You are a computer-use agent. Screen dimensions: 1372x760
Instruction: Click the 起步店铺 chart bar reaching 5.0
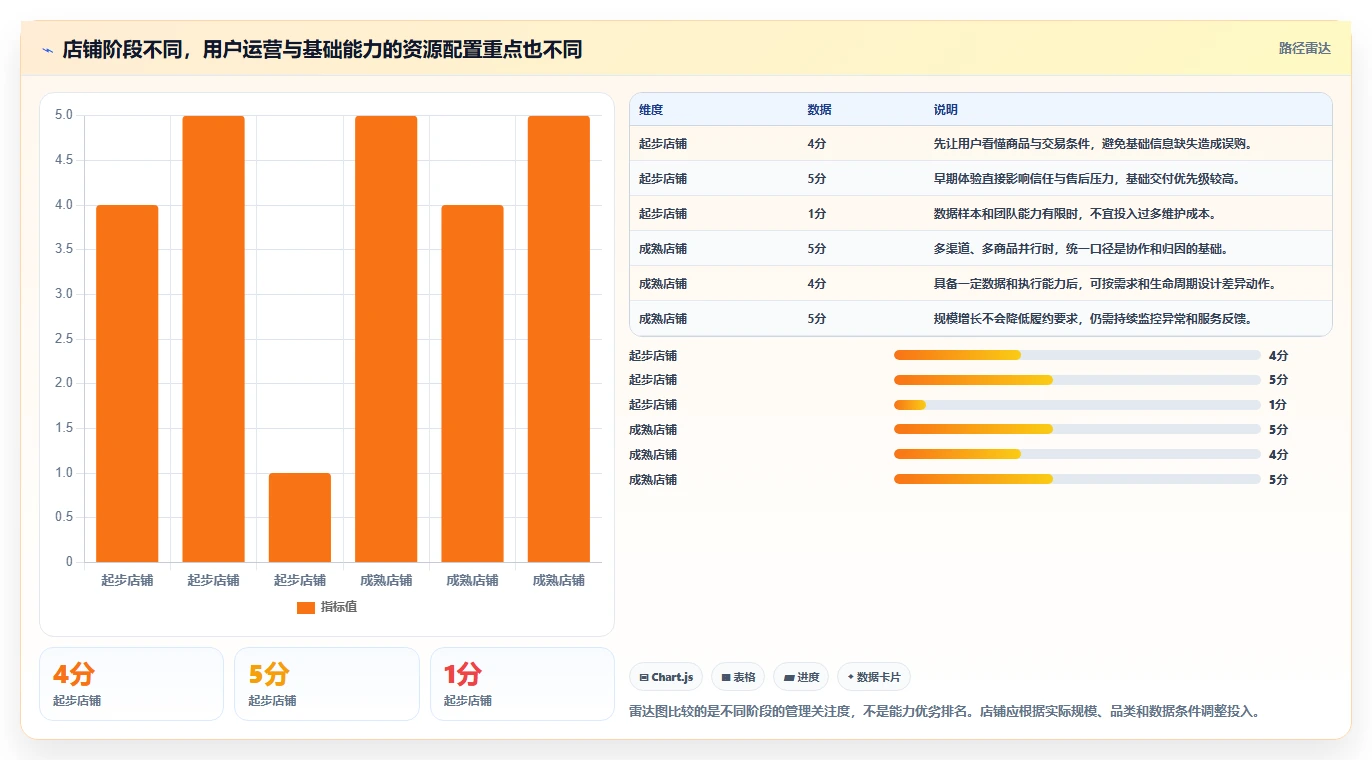point(213,339)
